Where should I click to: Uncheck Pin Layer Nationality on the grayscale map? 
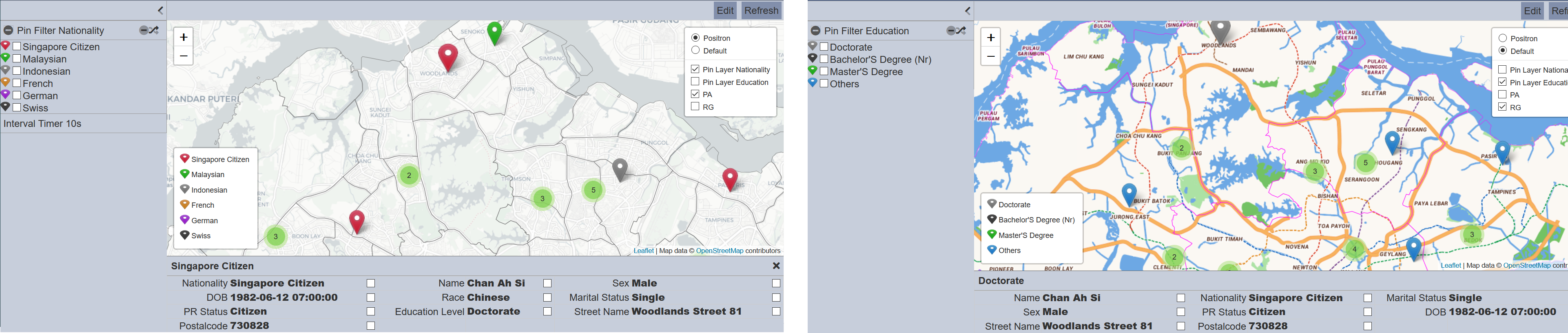pyautogui.click(x=695, y=69)
